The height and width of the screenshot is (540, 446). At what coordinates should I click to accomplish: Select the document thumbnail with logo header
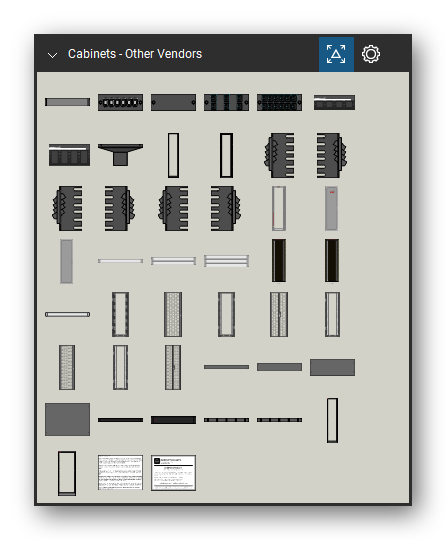click(173, 473)
